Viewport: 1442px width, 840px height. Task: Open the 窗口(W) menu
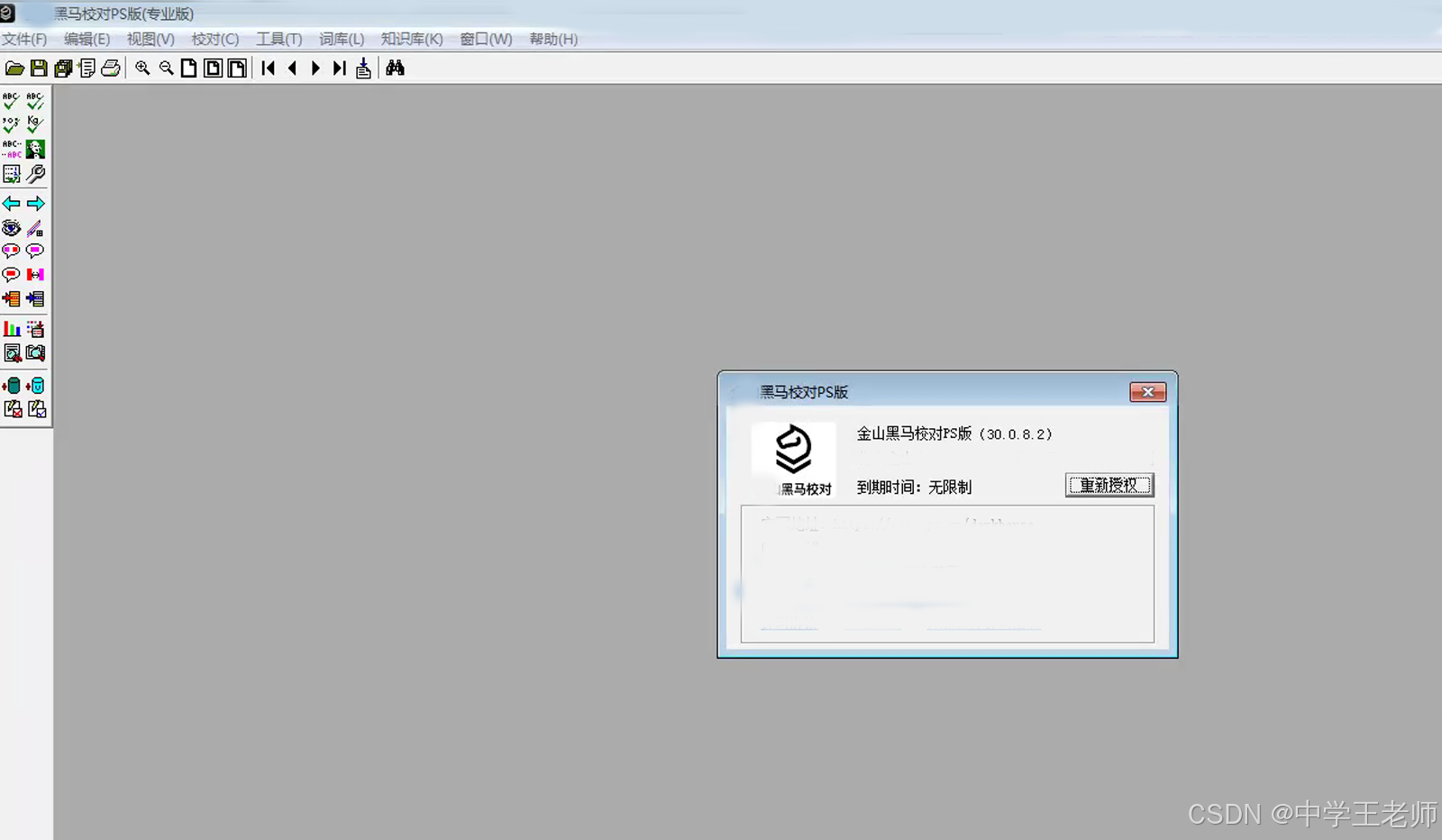click(486, 39)
